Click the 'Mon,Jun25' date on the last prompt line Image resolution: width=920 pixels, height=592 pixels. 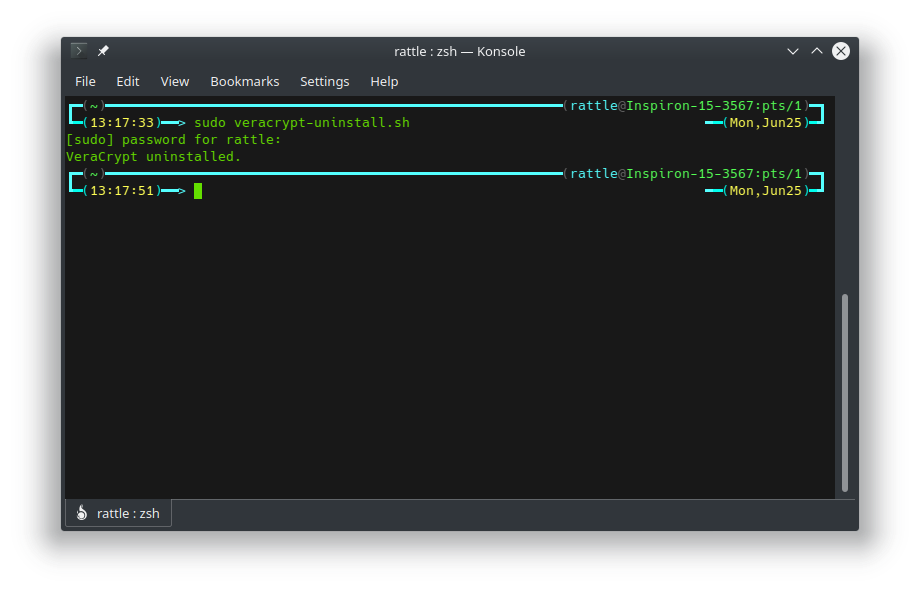pos(766,191)
